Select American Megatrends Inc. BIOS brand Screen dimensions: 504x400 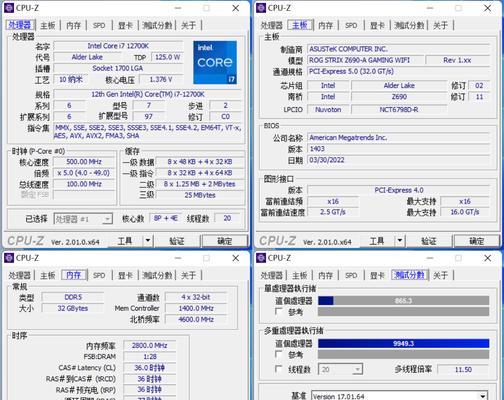pyautogui.click(x=398, y=138)
